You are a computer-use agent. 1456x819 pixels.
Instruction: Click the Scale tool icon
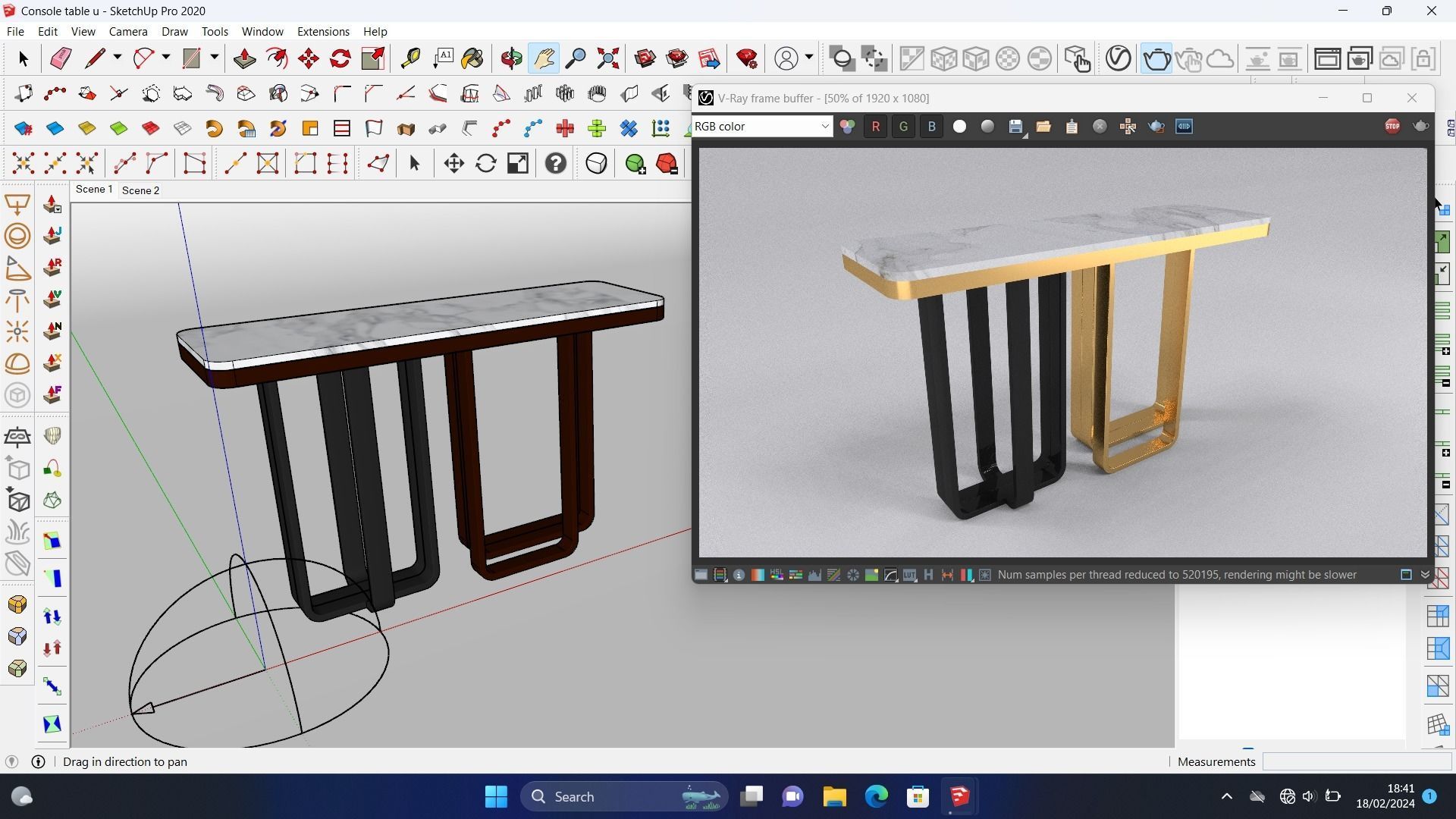pyautogui.click(x=372, y=58)
